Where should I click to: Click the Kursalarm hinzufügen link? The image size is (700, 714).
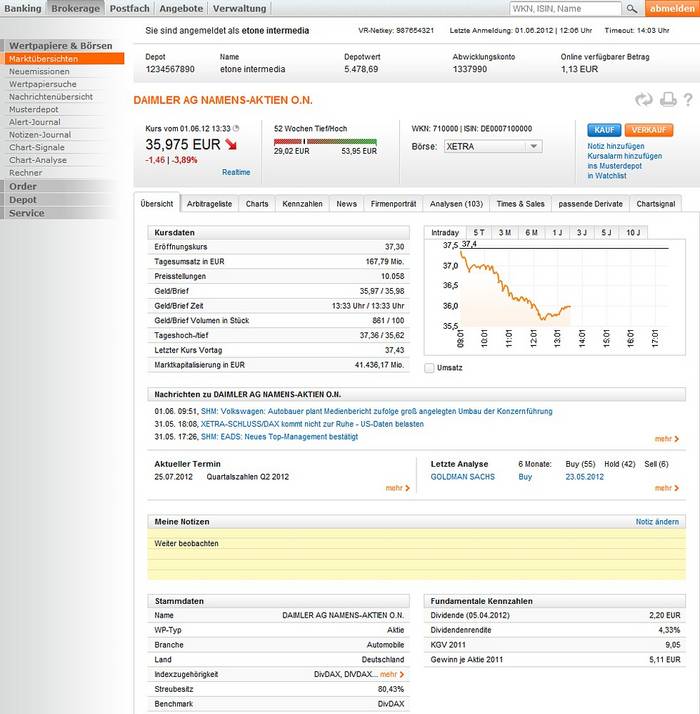(x=624, y=156)
